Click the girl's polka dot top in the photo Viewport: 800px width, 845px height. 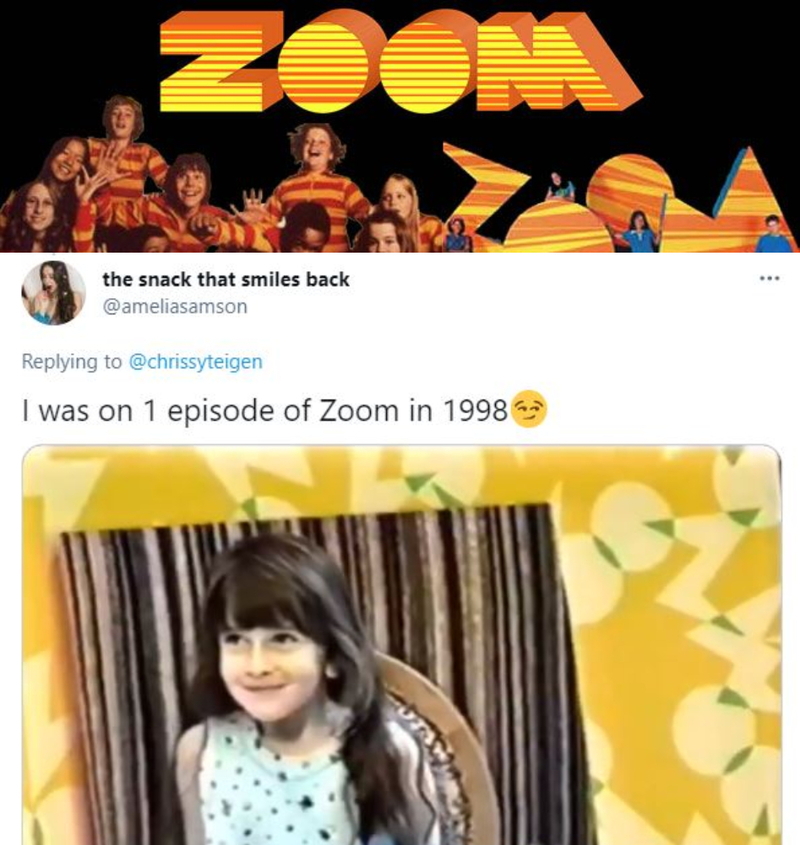click(275, 787)
